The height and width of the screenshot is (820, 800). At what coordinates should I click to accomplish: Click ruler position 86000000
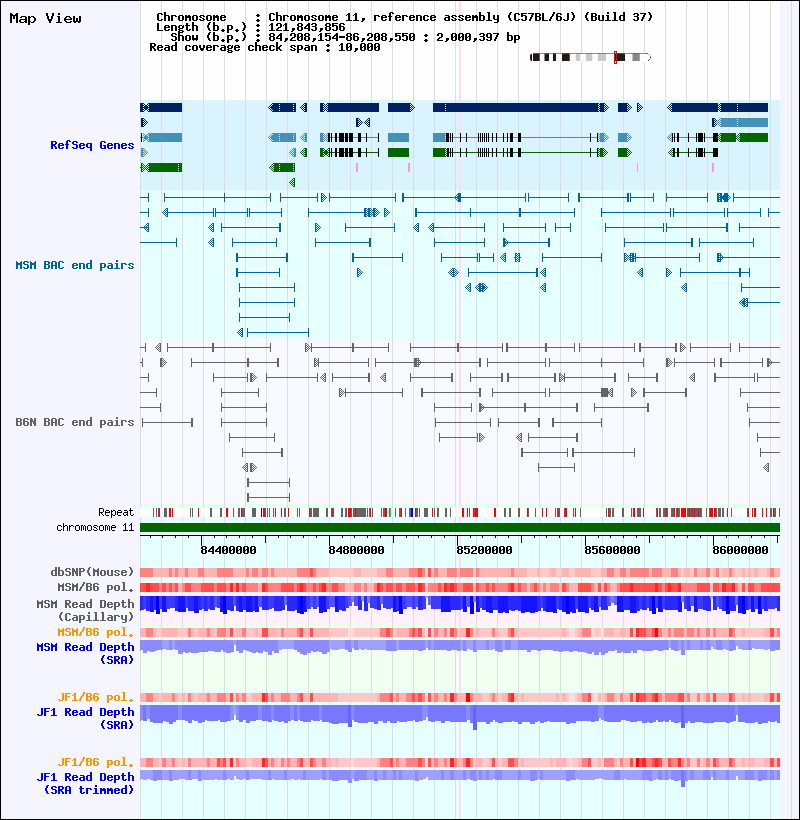[x=740, y=550]
